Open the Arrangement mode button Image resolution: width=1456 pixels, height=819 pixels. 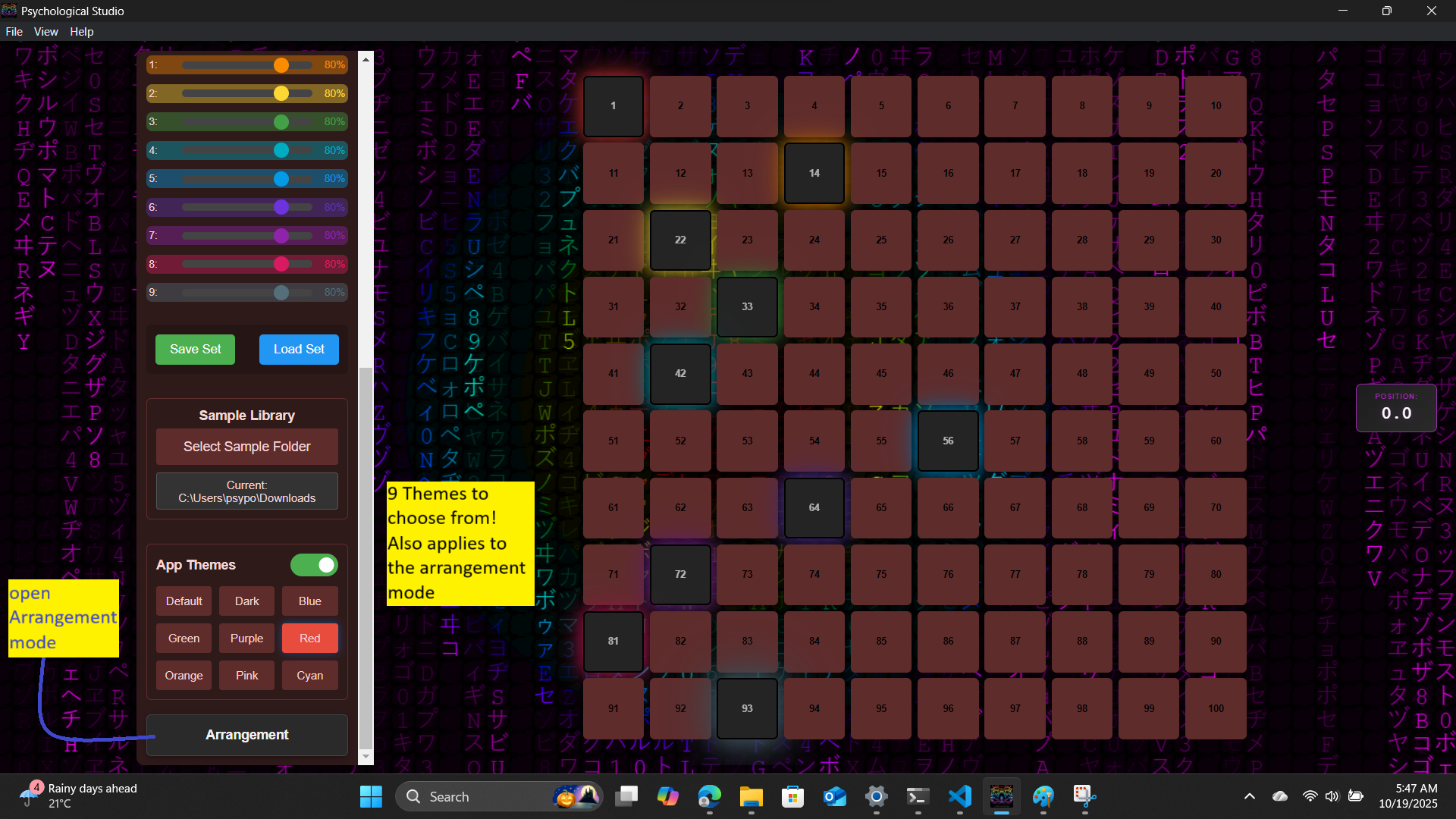pyautogui.click(x=246, y=735)
